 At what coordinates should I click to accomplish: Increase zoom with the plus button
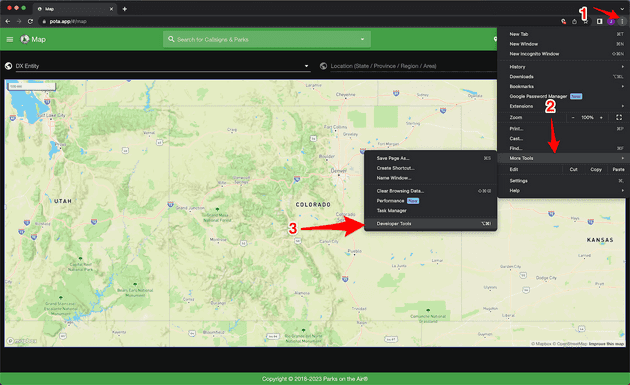pos(601,117)
